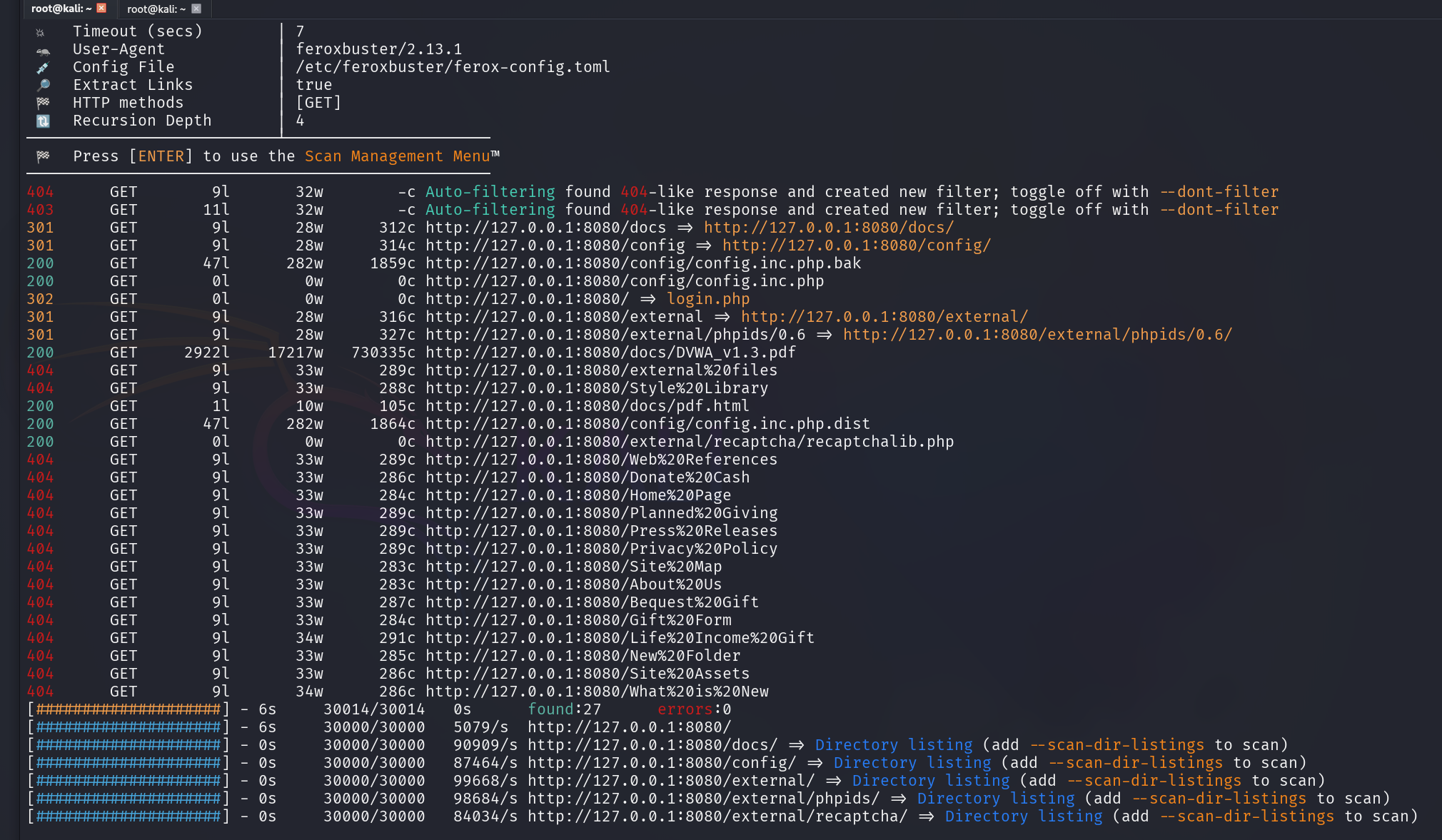Image resolution: width=1442 pixels, height=840 pixels.
Task: Click the orange overall scan progress bar
Action: tap(128, 709)
